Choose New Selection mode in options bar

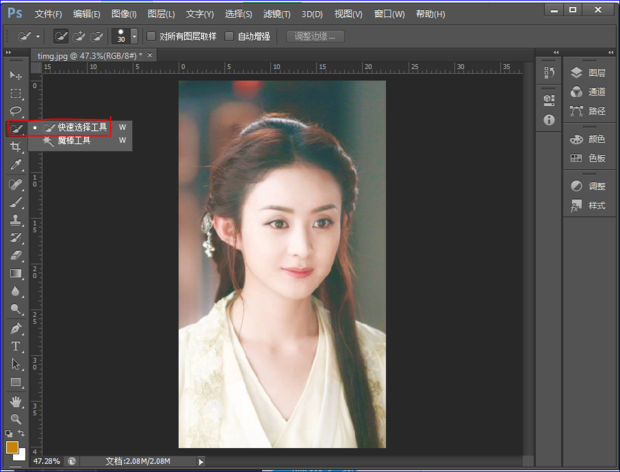(x=61, y=37)
